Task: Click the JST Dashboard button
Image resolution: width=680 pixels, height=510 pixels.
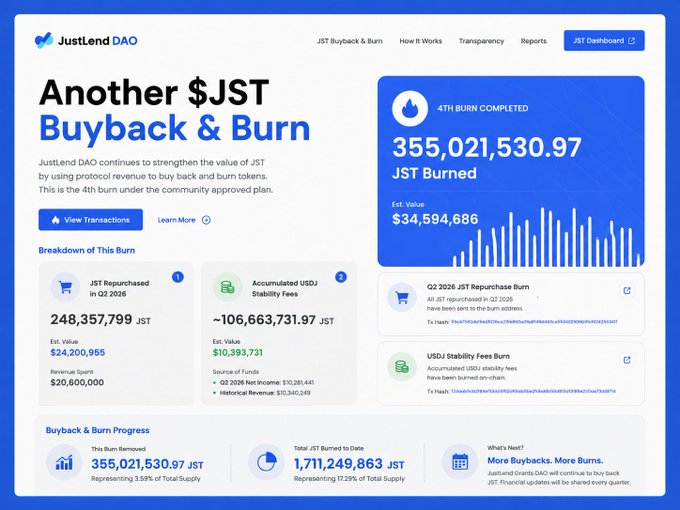Action: coord(604,40)
